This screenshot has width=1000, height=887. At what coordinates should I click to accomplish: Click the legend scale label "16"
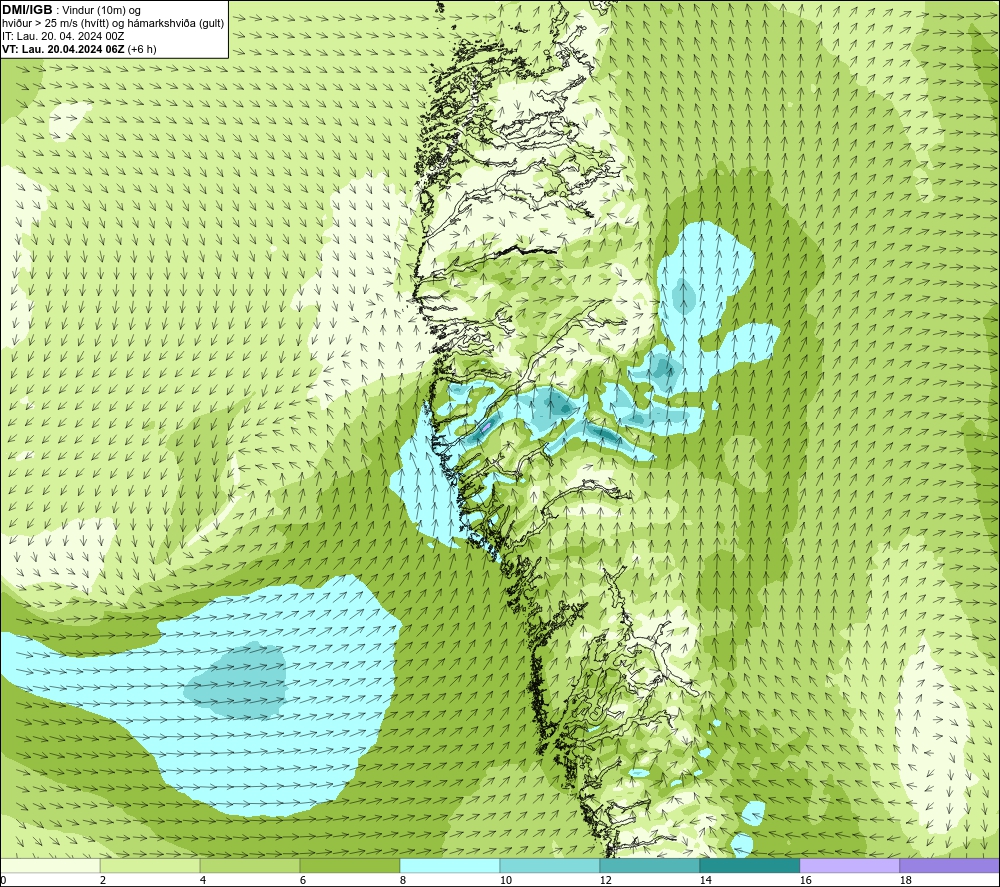click(805, 881)
